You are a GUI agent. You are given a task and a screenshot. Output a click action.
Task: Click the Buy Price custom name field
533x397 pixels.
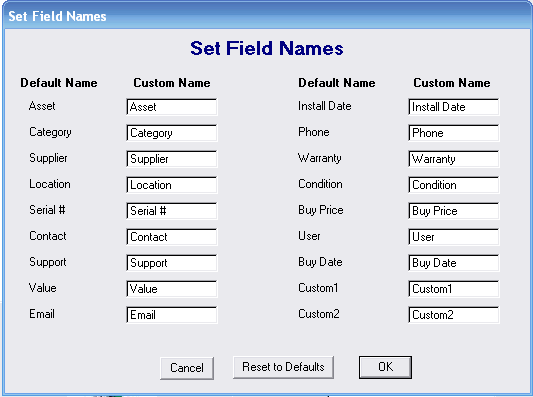(x=454, y=211)
